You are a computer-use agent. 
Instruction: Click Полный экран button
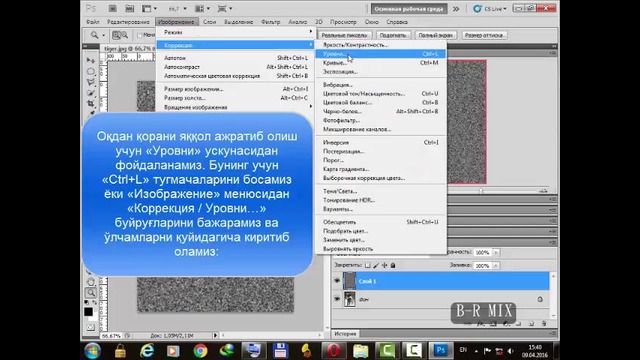click(436, 36)
